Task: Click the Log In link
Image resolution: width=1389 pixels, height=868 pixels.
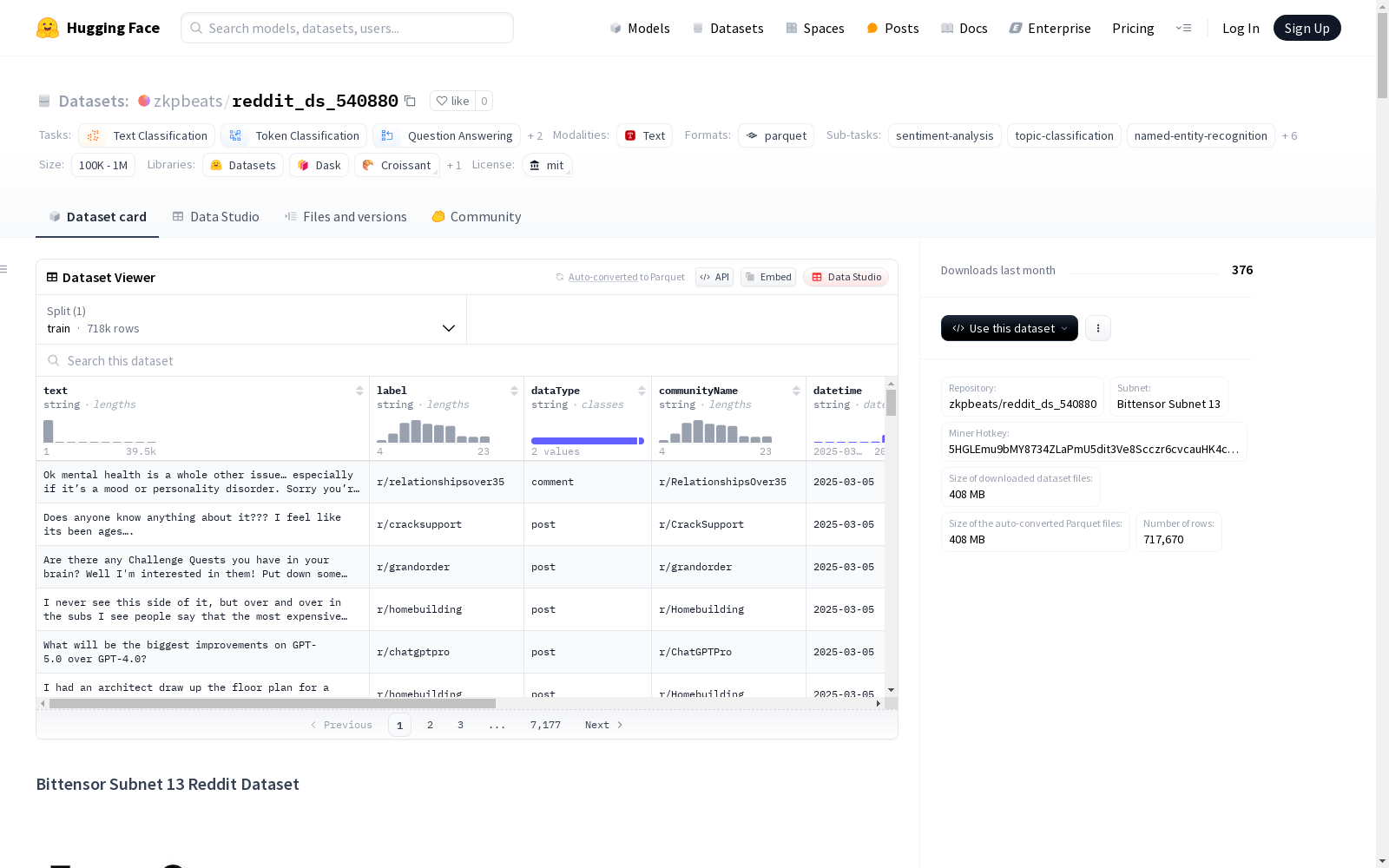Action: coord(1241,28)
